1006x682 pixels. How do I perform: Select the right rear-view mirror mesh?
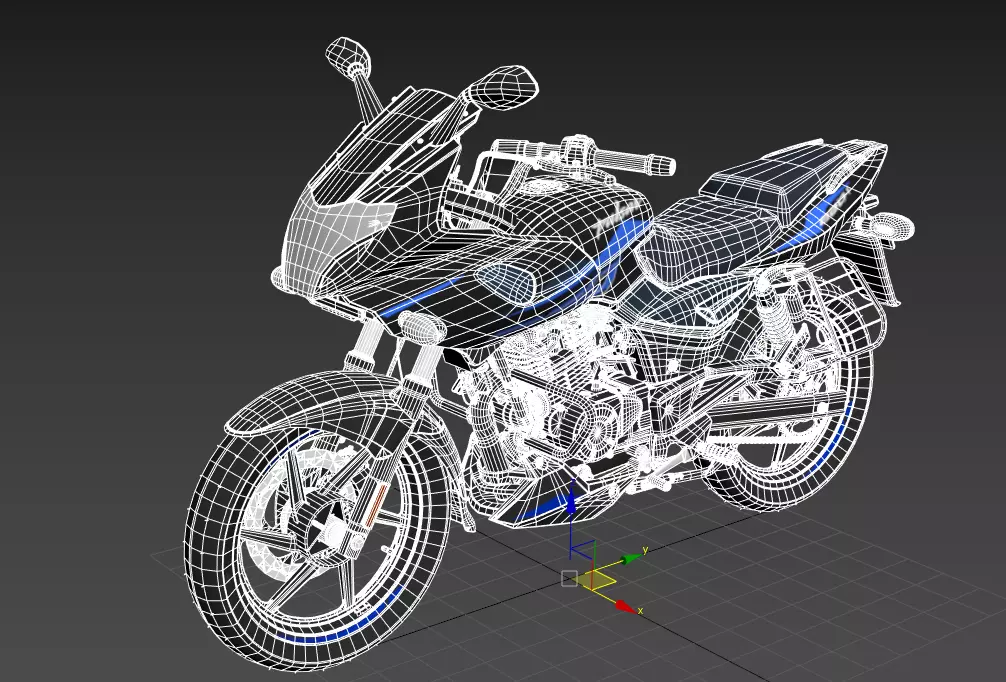pos(502,86)
